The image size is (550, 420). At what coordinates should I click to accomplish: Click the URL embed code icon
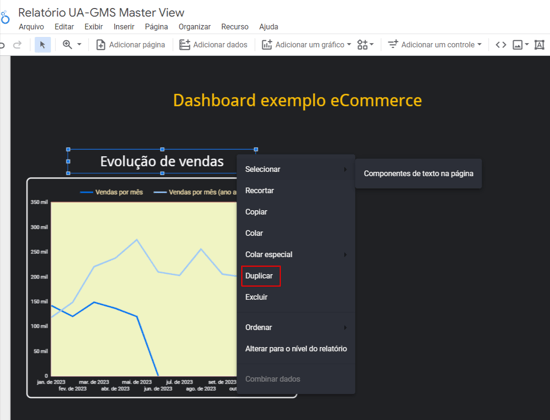[x=501, y=45]
